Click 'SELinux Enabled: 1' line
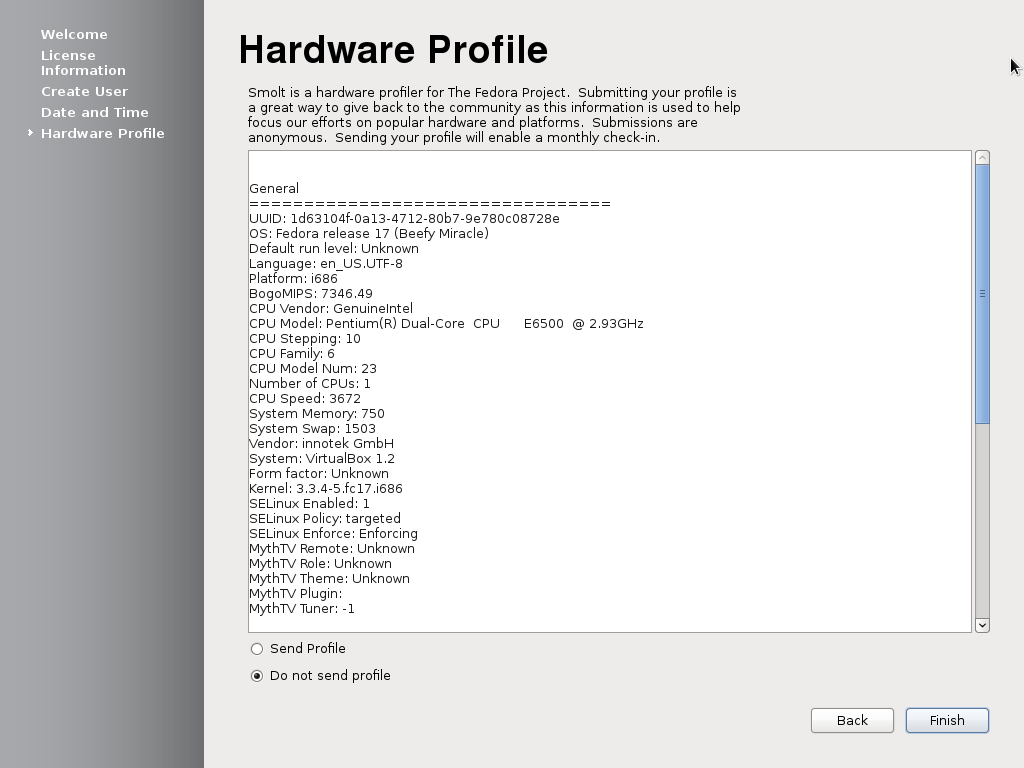This screenshot has width=1024, height=768. pyautogui.click(x=310, y=504)
